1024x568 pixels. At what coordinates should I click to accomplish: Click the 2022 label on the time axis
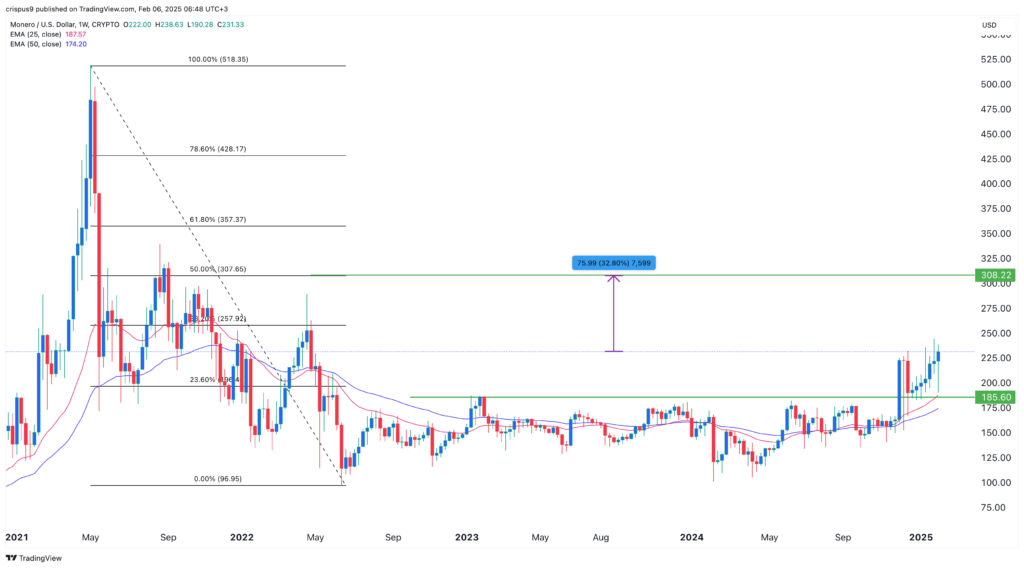pyautogui.click(x=242, y=537)
